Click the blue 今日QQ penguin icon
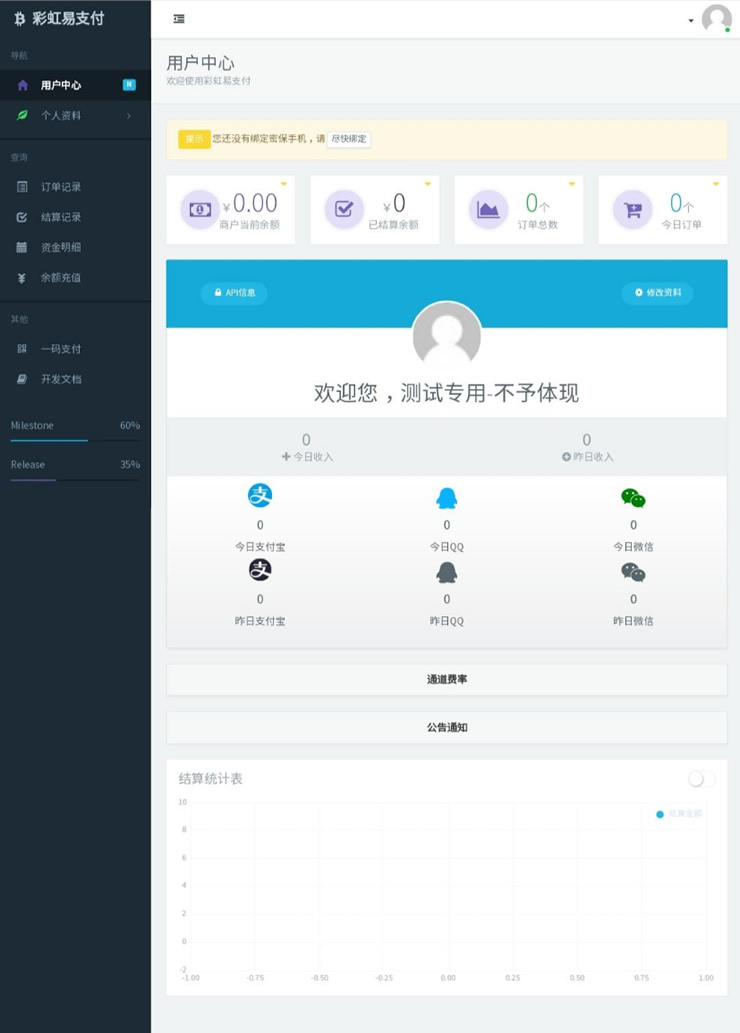 click(x=446, y=498)
